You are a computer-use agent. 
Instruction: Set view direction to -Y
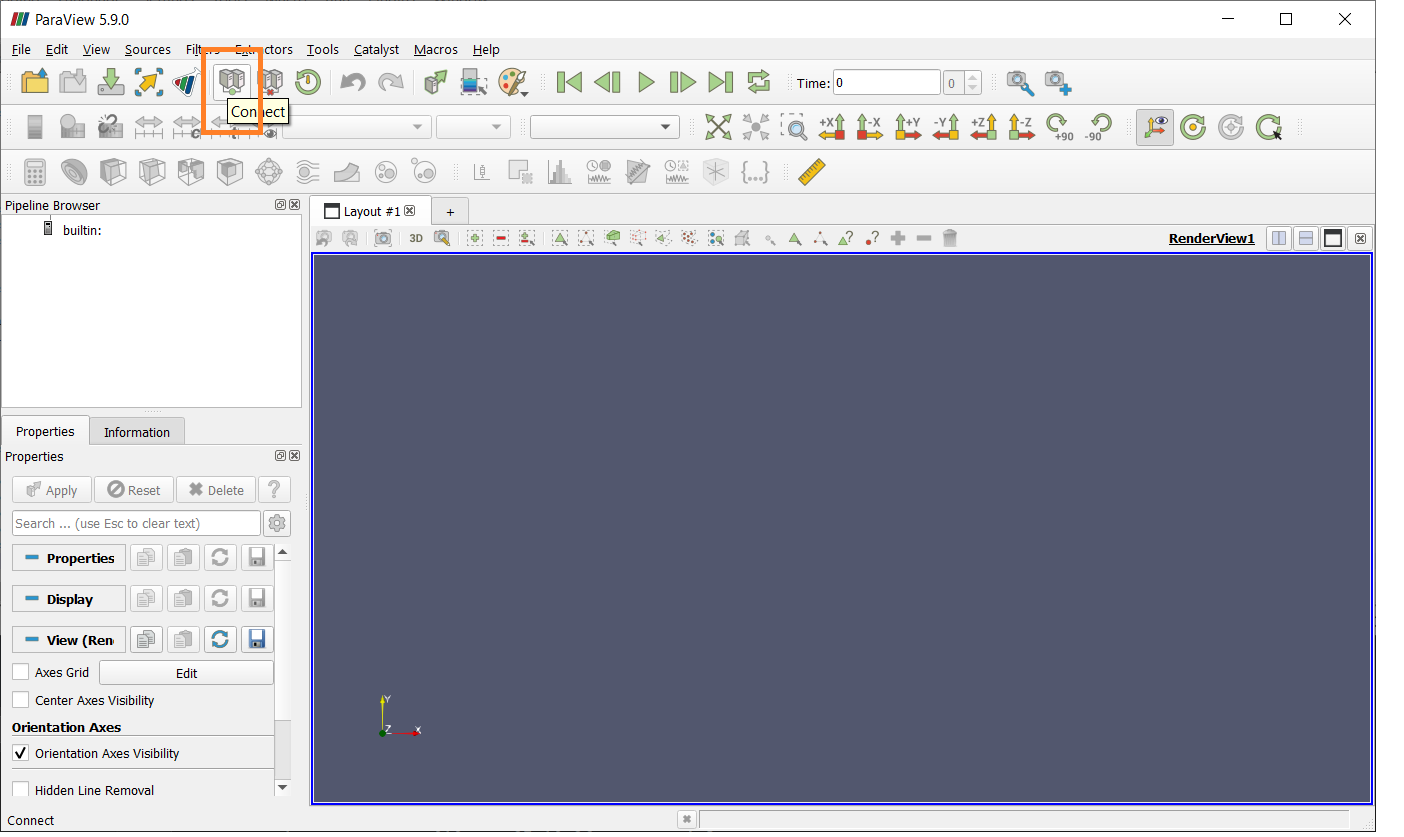(x=946, y=127)
